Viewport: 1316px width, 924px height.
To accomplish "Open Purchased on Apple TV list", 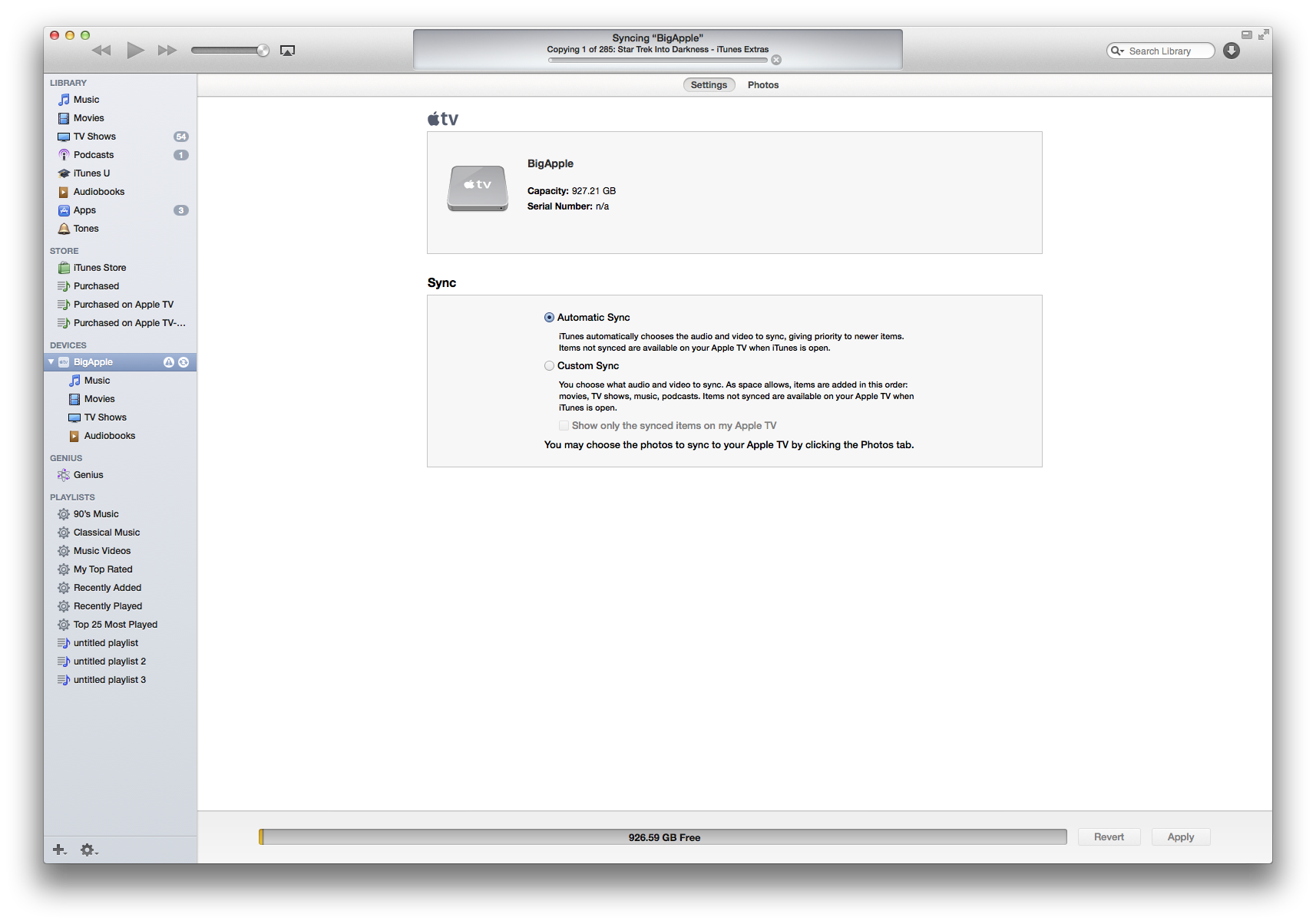I will (120, 305).
